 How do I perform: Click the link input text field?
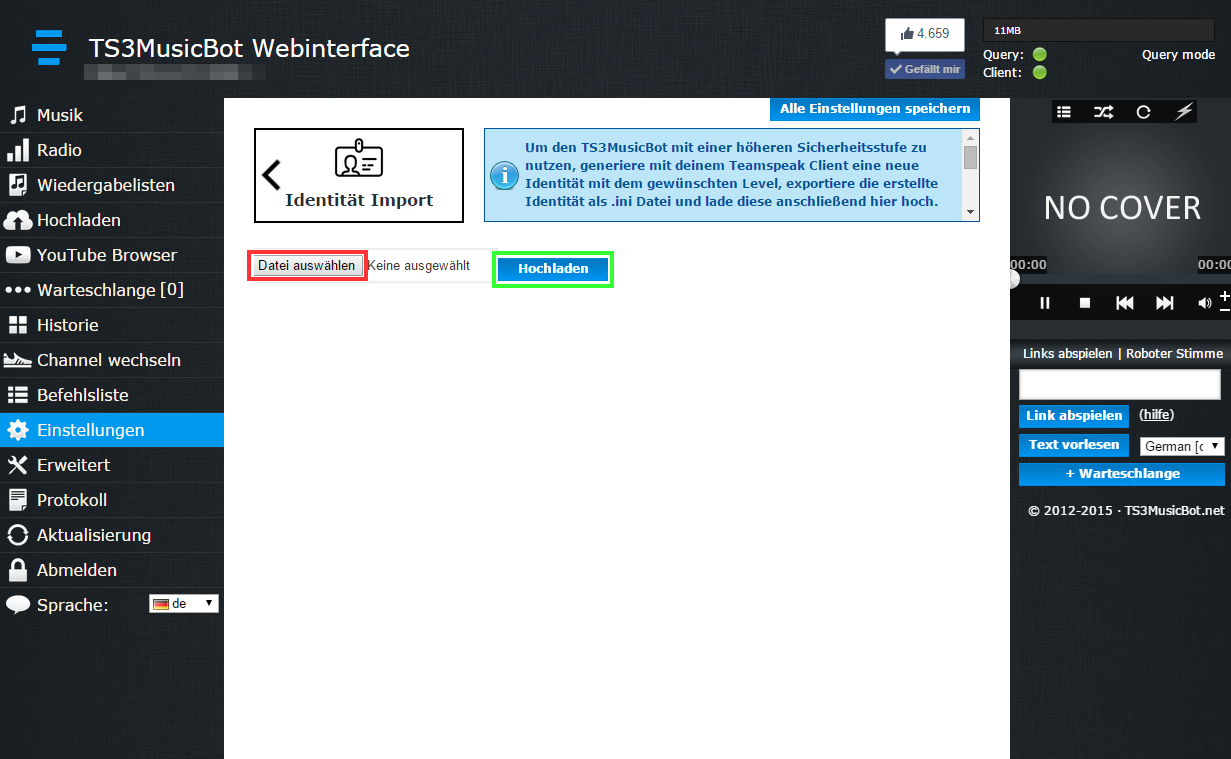(x=1120, y=385)
